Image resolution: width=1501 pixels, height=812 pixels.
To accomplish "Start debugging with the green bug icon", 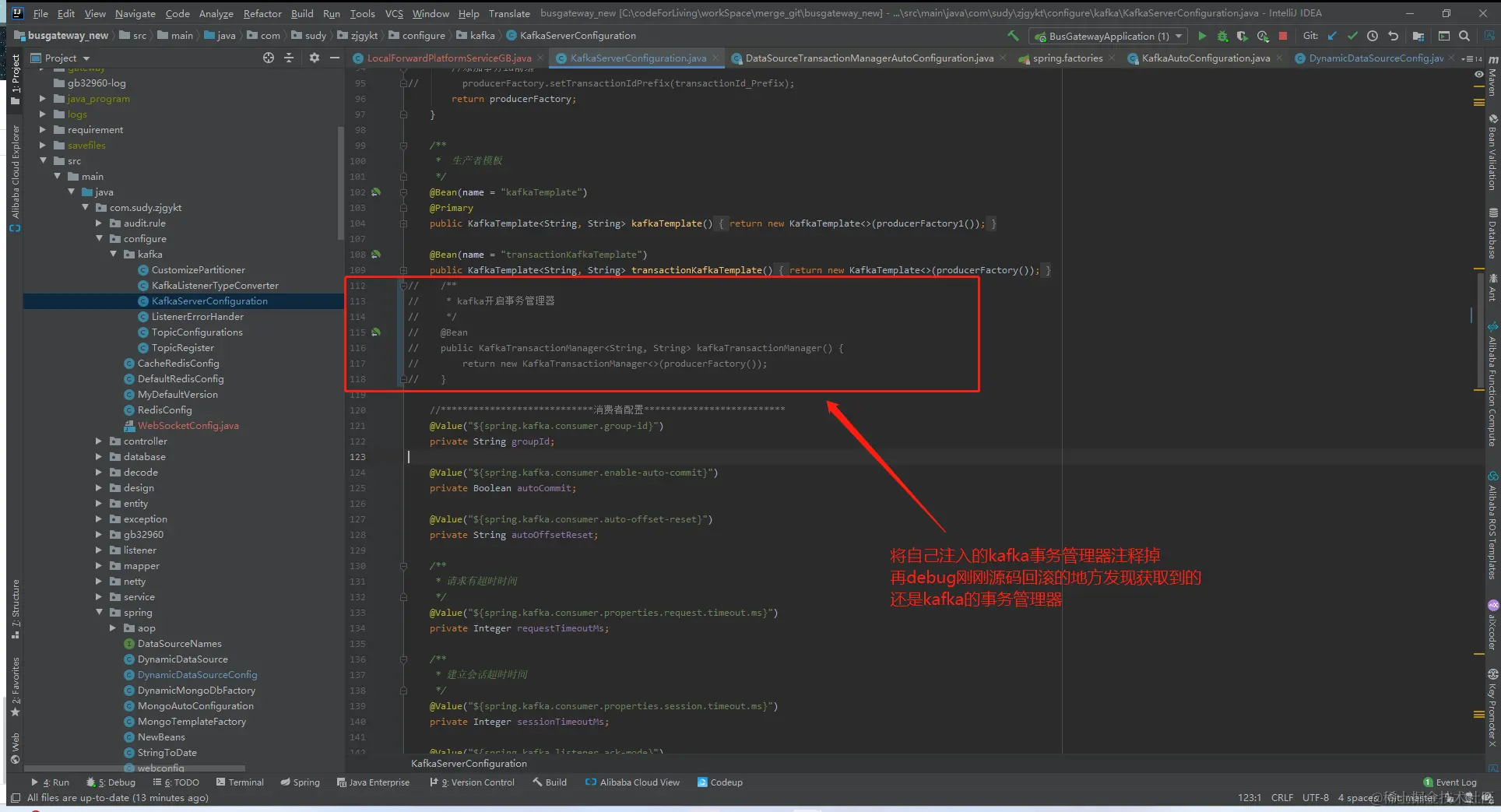I will (x=1222, y=36).
